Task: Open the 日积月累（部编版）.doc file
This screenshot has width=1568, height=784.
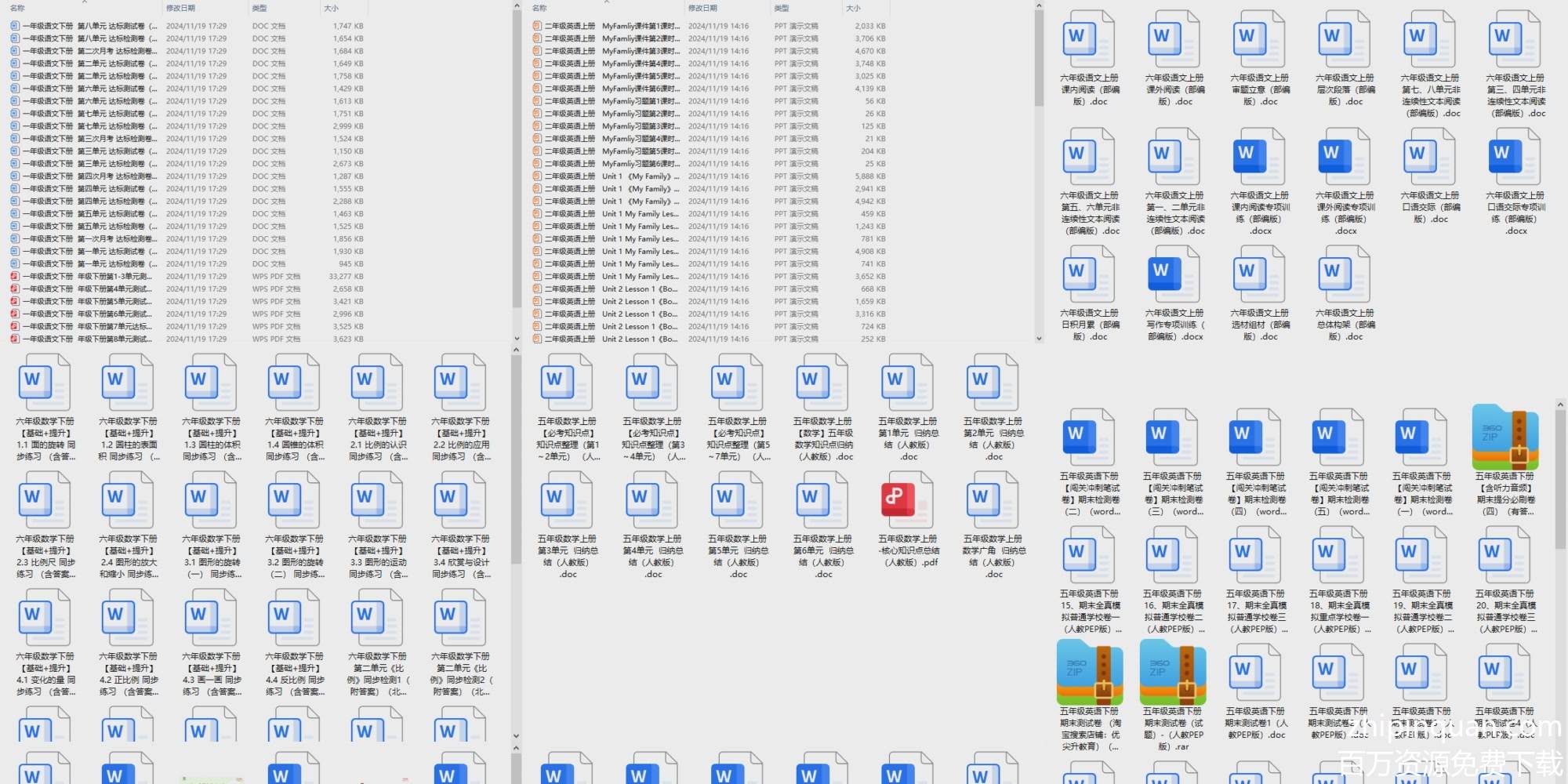Action: 1089,274
